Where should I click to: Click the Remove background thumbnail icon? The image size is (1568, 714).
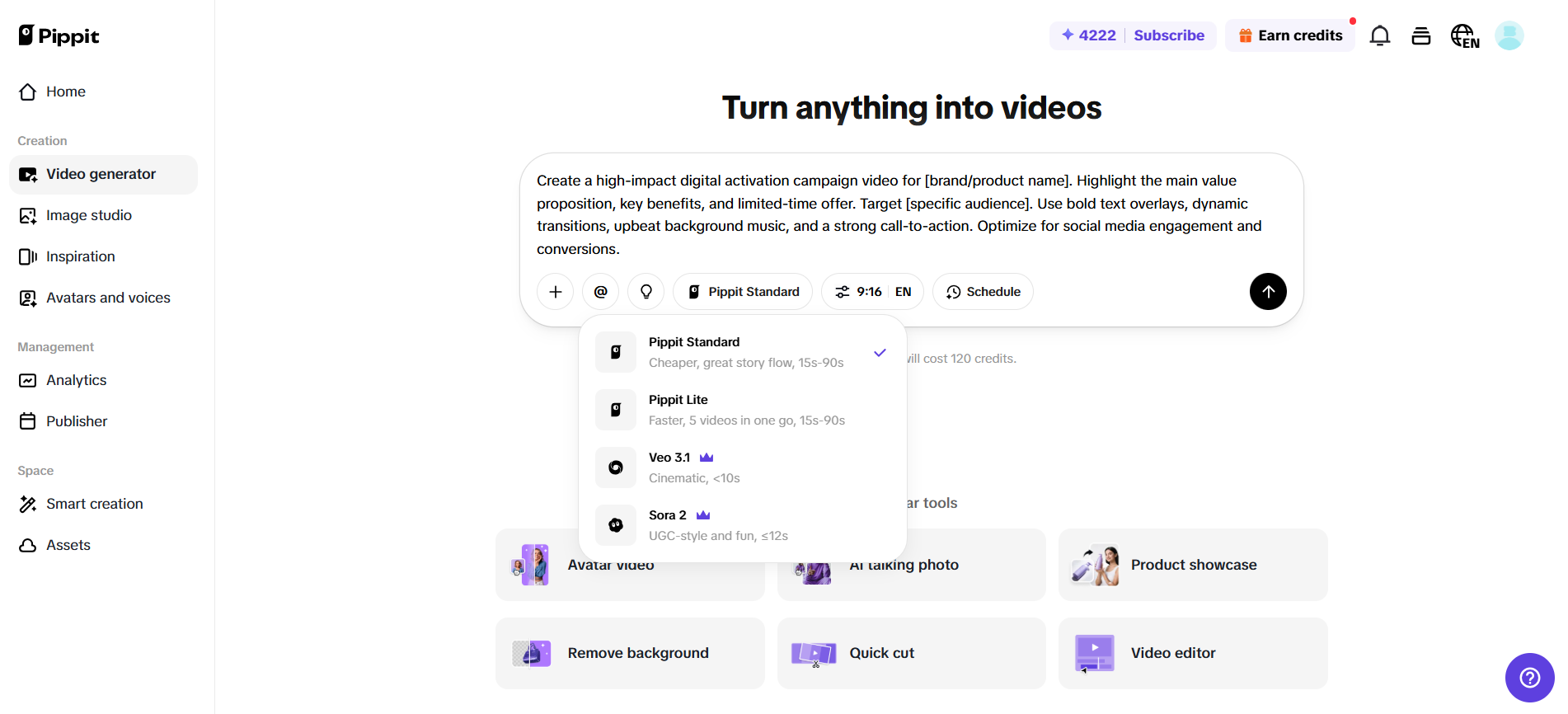pyautogui.click(x=532, y=653)
